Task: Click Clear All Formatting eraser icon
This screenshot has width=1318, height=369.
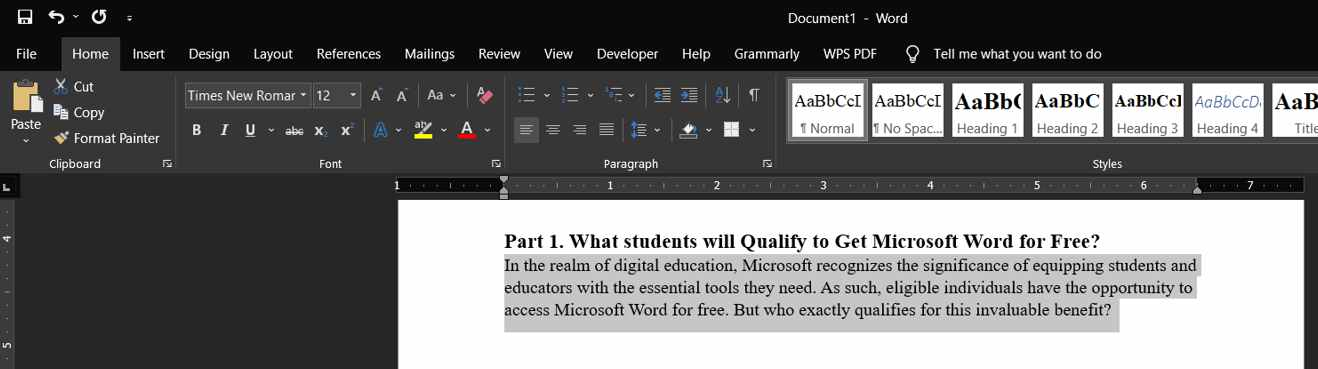Action: click(485, 95)
